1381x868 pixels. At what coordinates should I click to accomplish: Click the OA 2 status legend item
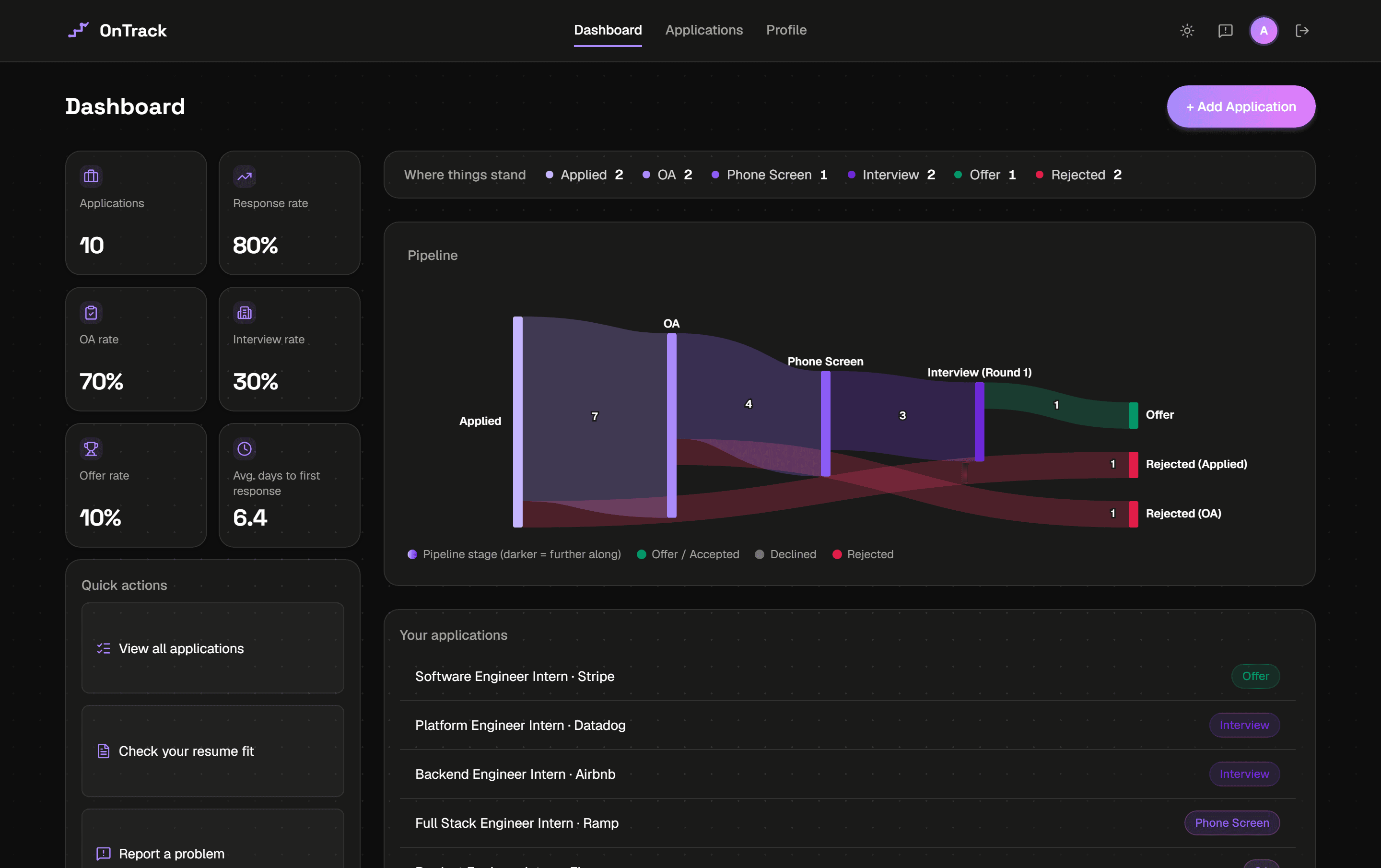667,175
